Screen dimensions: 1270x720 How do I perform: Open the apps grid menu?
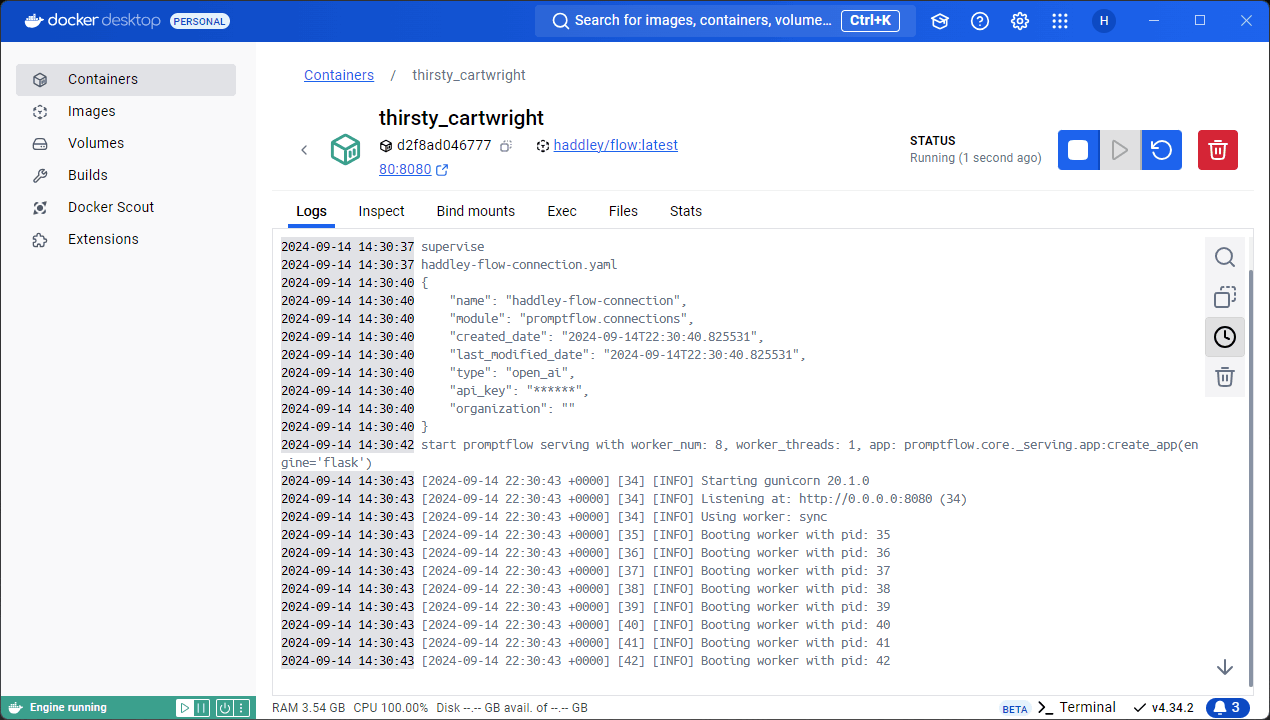point(1060,21)
